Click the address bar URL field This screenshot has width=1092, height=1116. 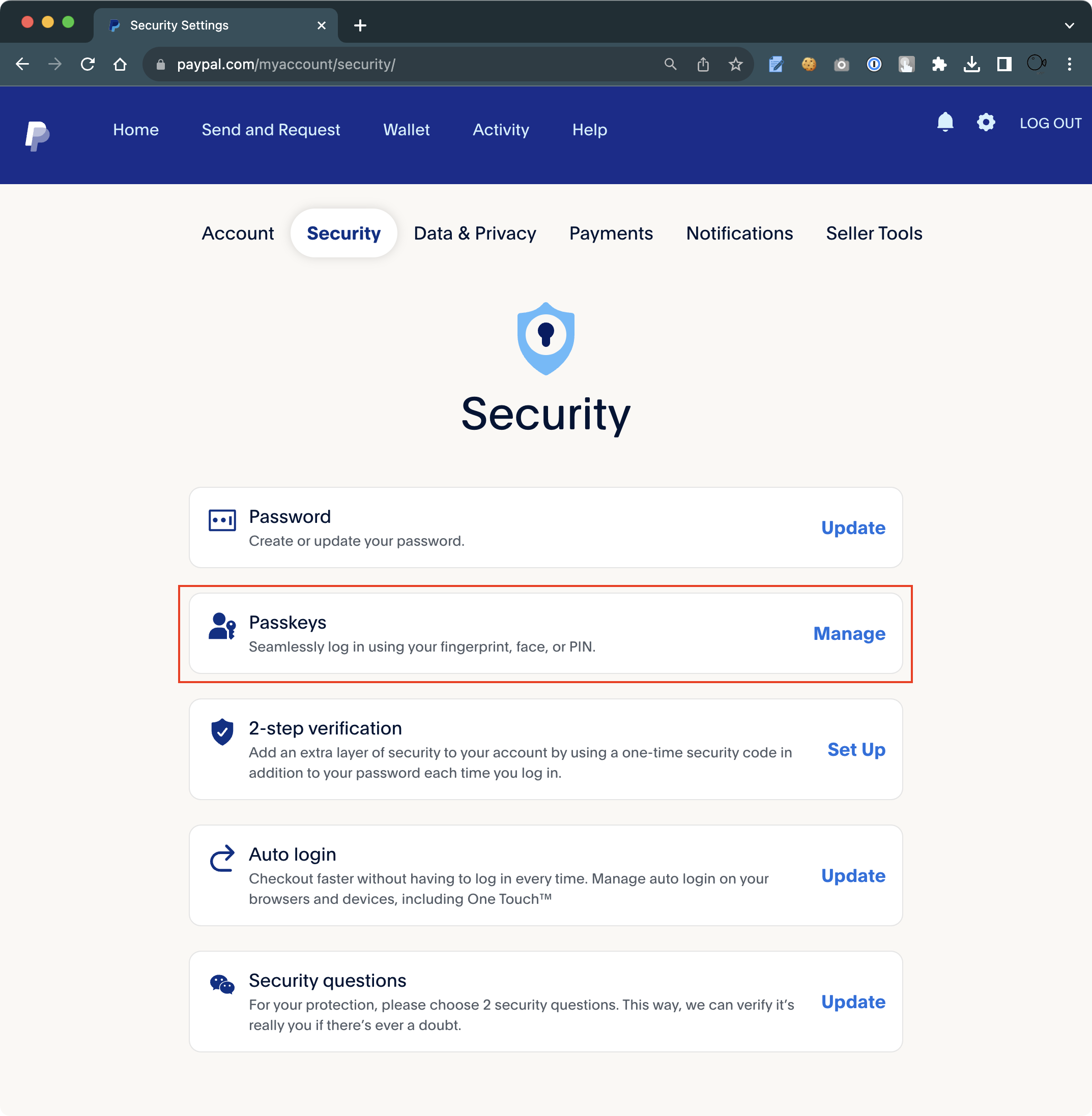pos(401,64)
